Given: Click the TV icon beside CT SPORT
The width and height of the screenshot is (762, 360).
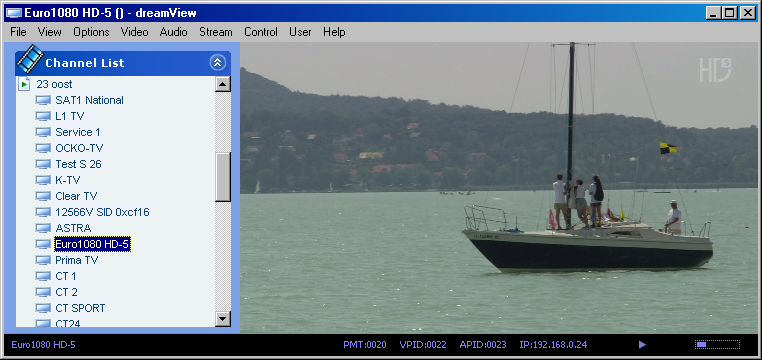Looking at the screenshot, I should [x=43, y=309].
